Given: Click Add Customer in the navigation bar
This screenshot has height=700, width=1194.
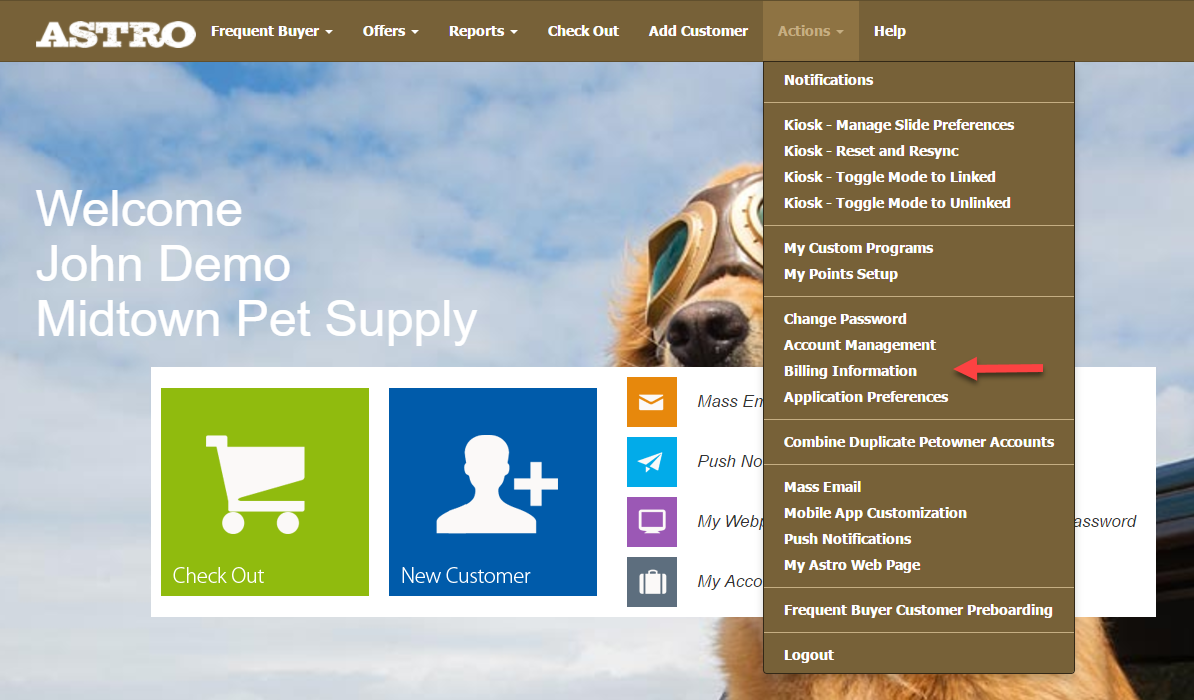Looking at the screenshot, I should point(698,31).
